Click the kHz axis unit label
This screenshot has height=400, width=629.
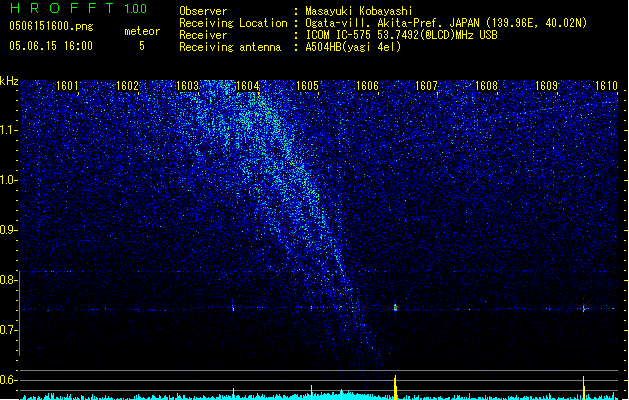(x=9, y=81)
